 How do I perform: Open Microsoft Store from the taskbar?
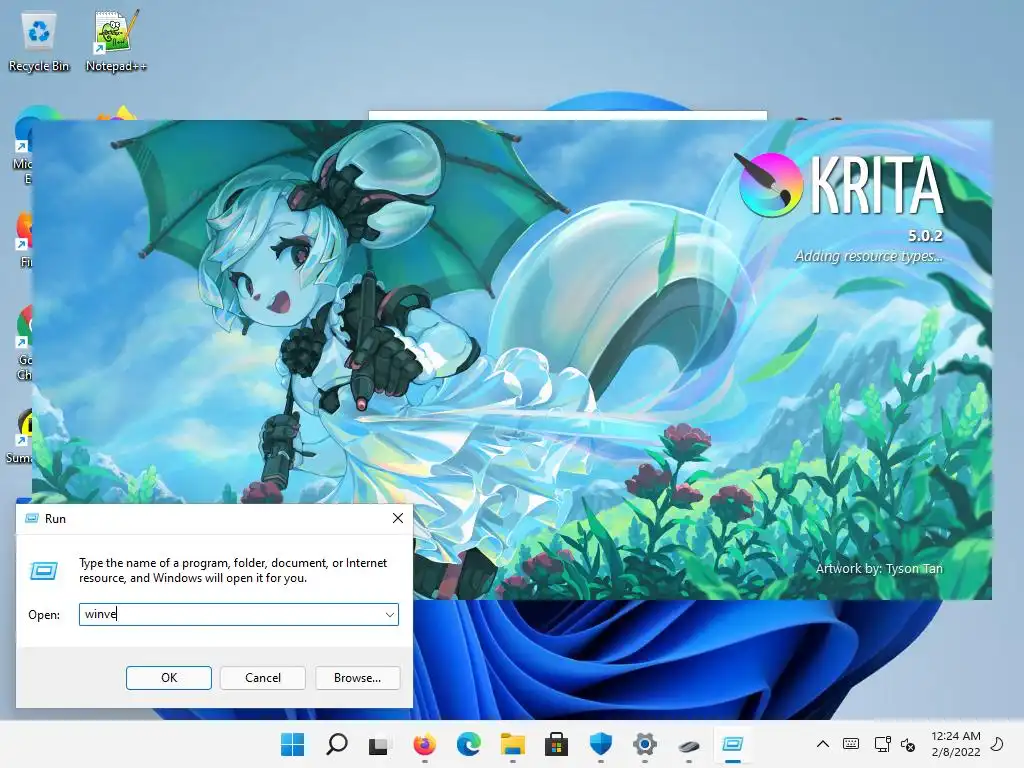pos(556,744)
